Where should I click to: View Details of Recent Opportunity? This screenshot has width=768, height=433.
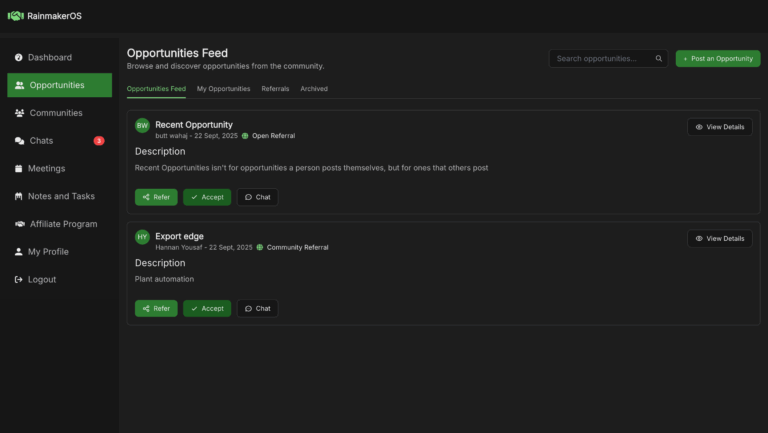(x=719, y=127)
